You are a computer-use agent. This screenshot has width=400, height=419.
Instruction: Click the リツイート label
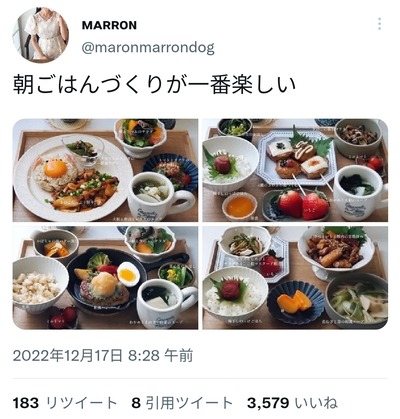(81, 403)
